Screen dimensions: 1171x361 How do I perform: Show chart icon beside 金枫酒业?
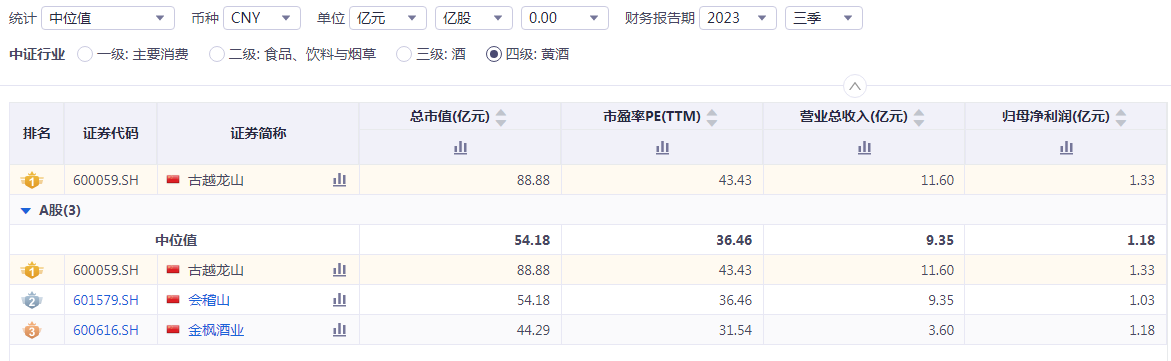(x=340, y=330)
